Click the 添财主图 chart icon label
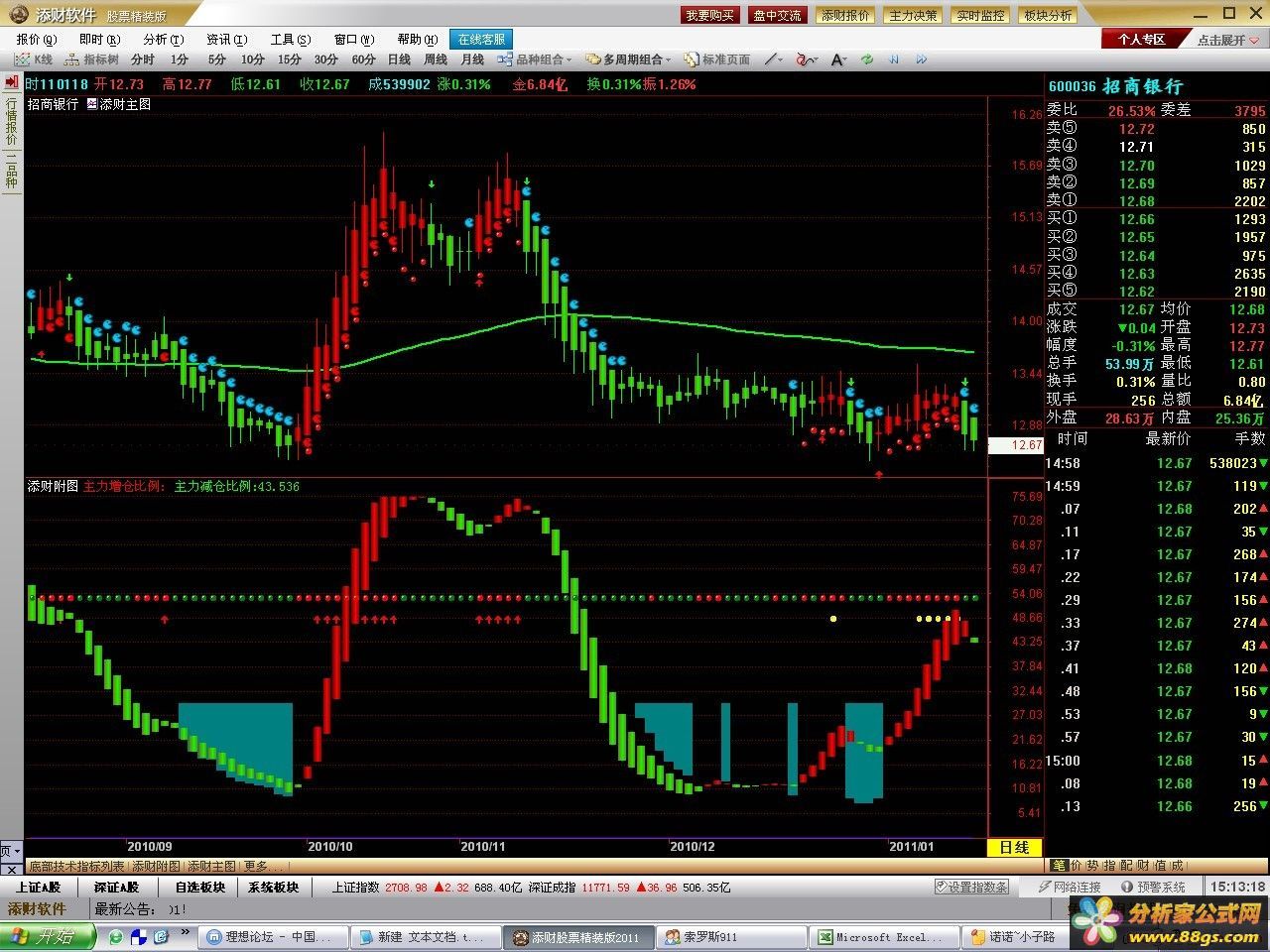This screenshot has width=1270, height=952. (119, 104)
